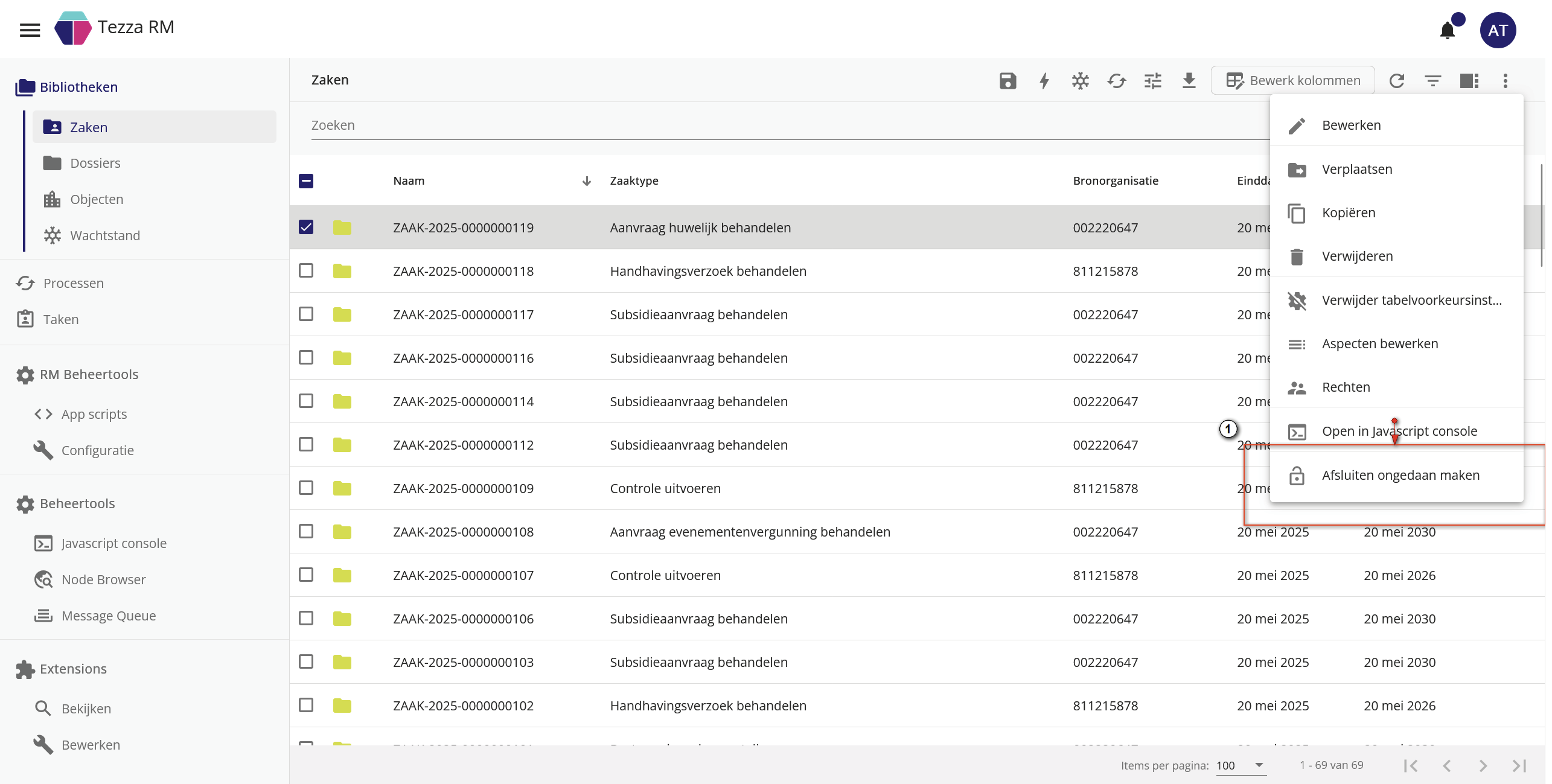Select Afsluiten ongedaan maken menu item
The height and width of the screenshot is (784, 1552).
click(1396, 475)
